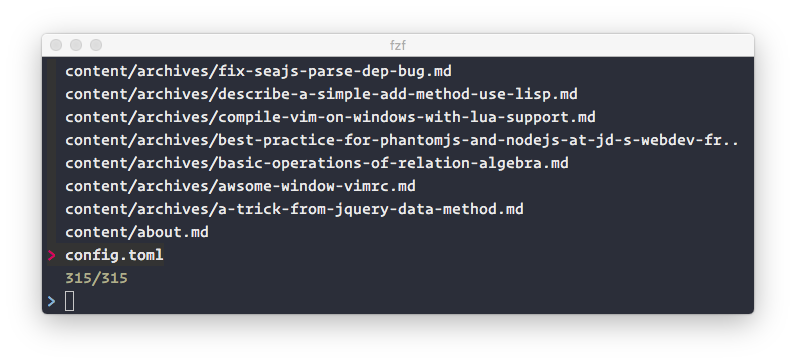Image resolution: width=796 pixels, height=364 pixels.
Task: Select a-trick-from-jquery-data-method.md
Action: [x=294, y=209]
